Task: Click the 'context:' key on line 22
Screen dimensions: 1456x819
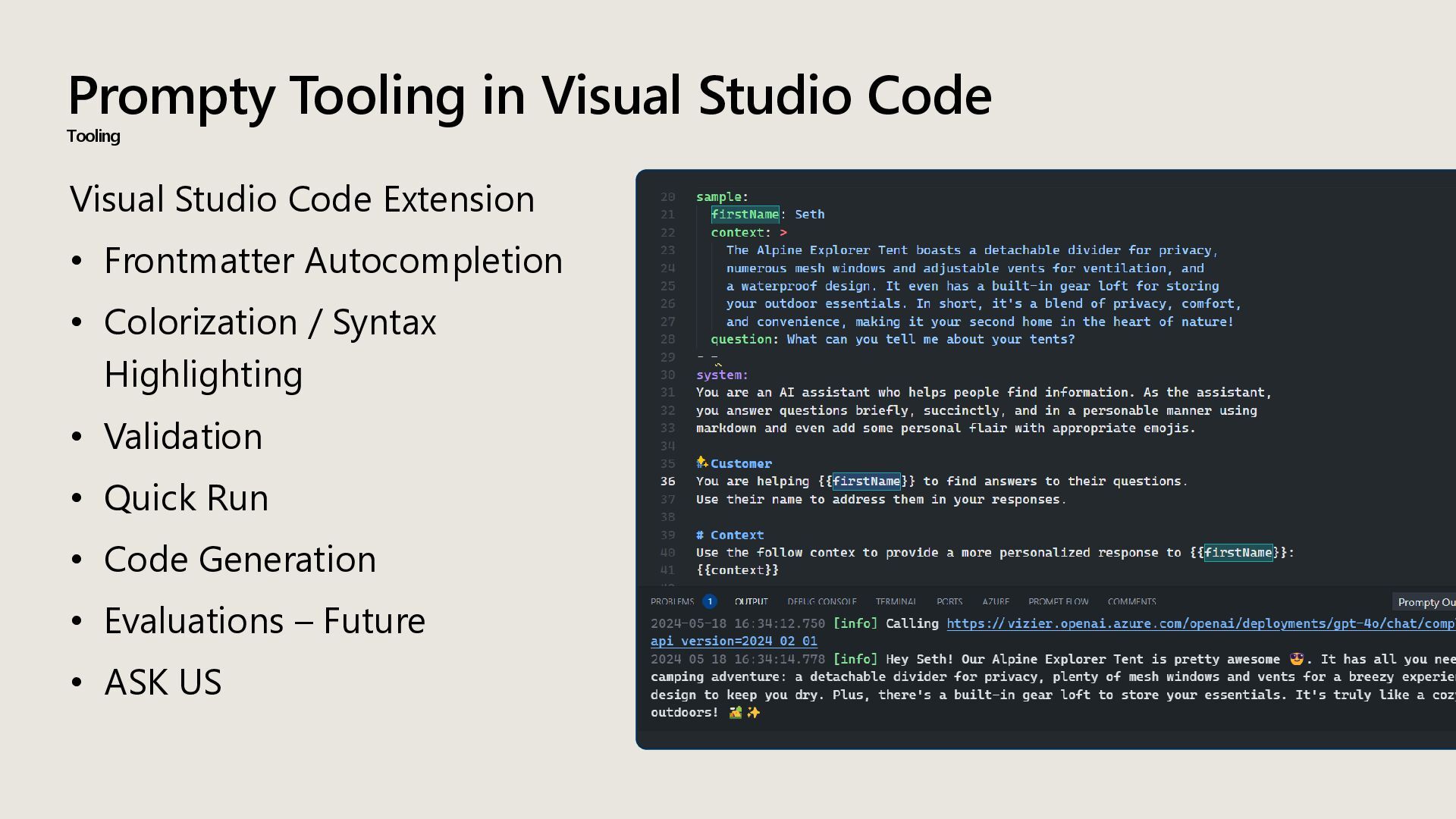Action: [741, 233]
